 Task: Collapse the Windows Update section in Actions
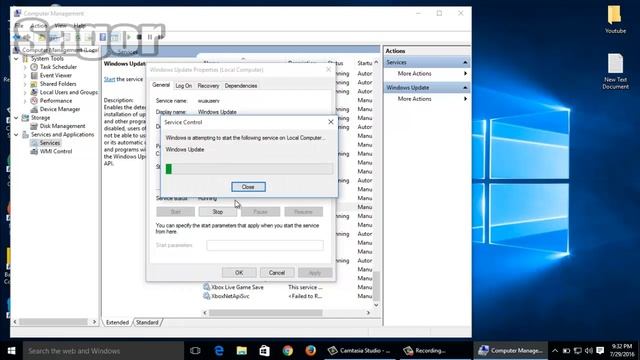(465, 88)
